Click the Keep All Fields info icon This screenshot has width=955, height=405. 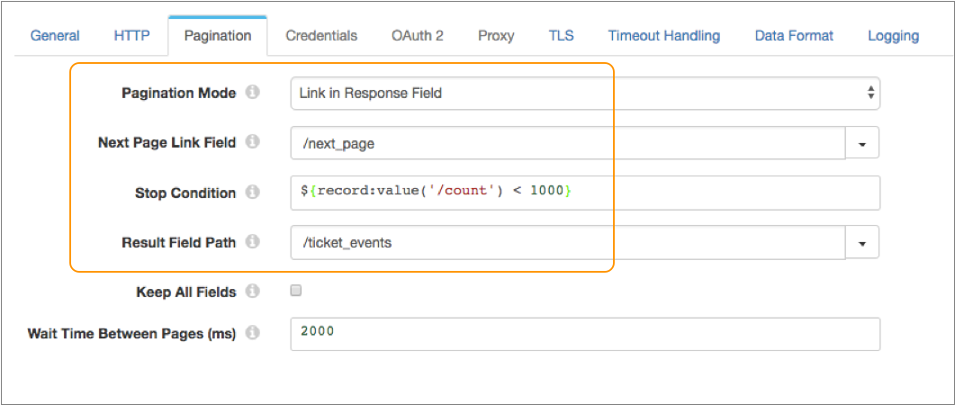[x=253, y=292]
